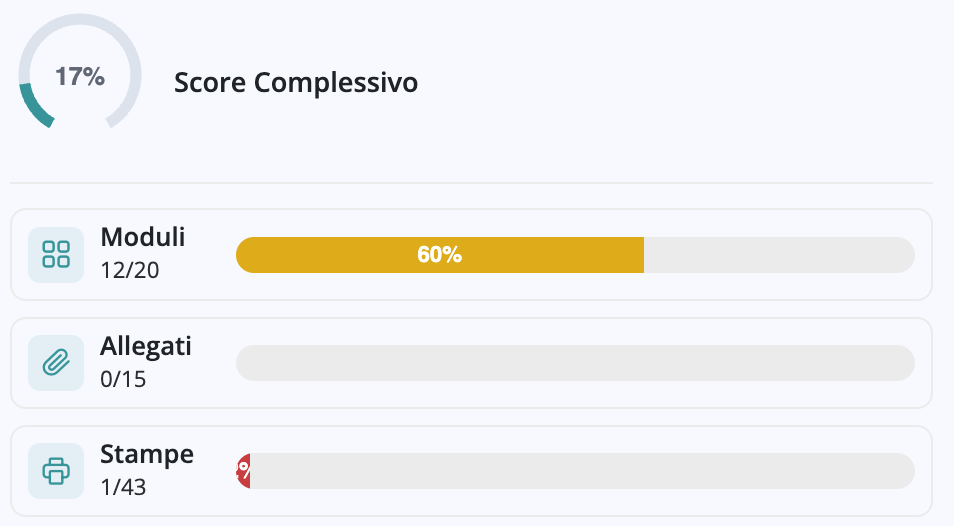
Task: Click the empty Allegati progress bar
Action: 575,363
